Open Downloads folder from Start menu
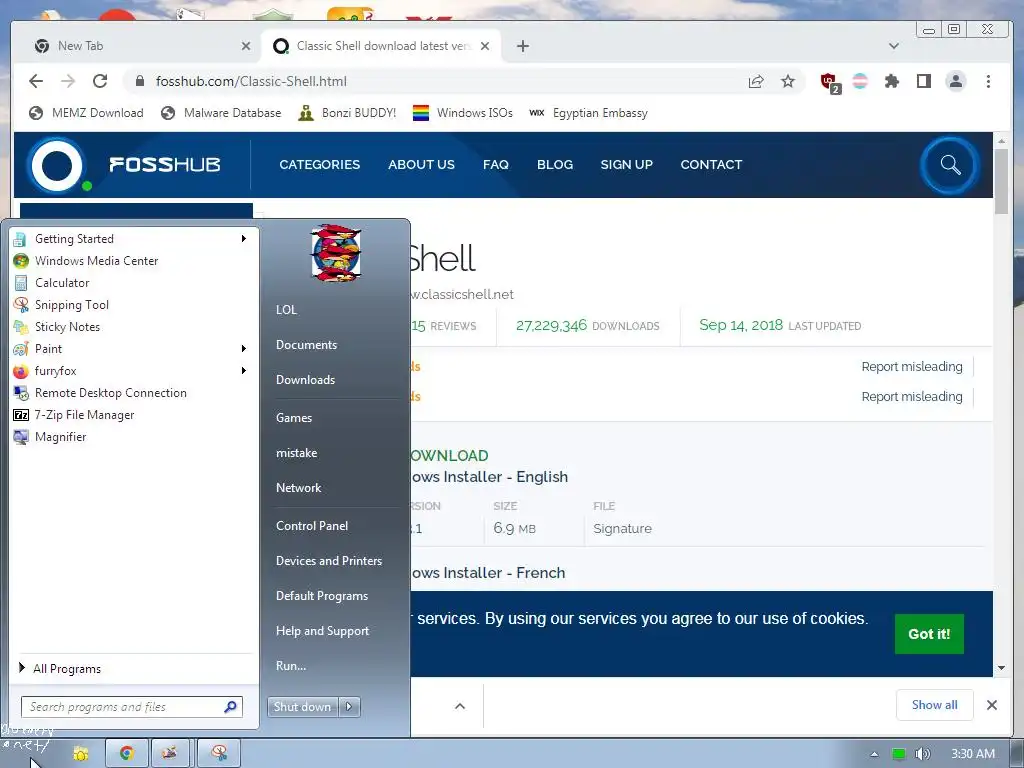The height and width of the screenshot is (768, 1024). click(305, 379)
